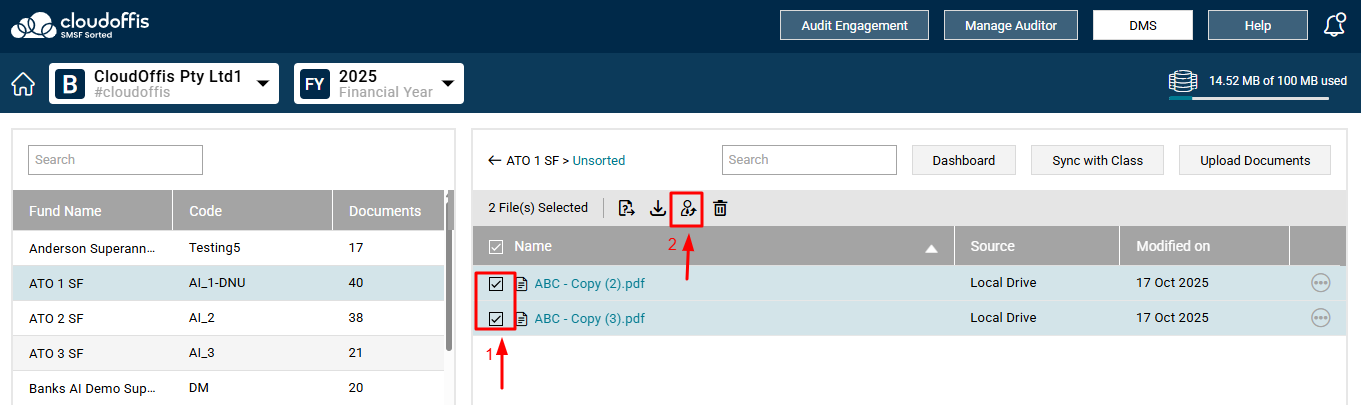This screenshot has height=405, width=1361.
Task: Open more options for ABC - Copy (2).pdf
Action: pos(1320,283)
